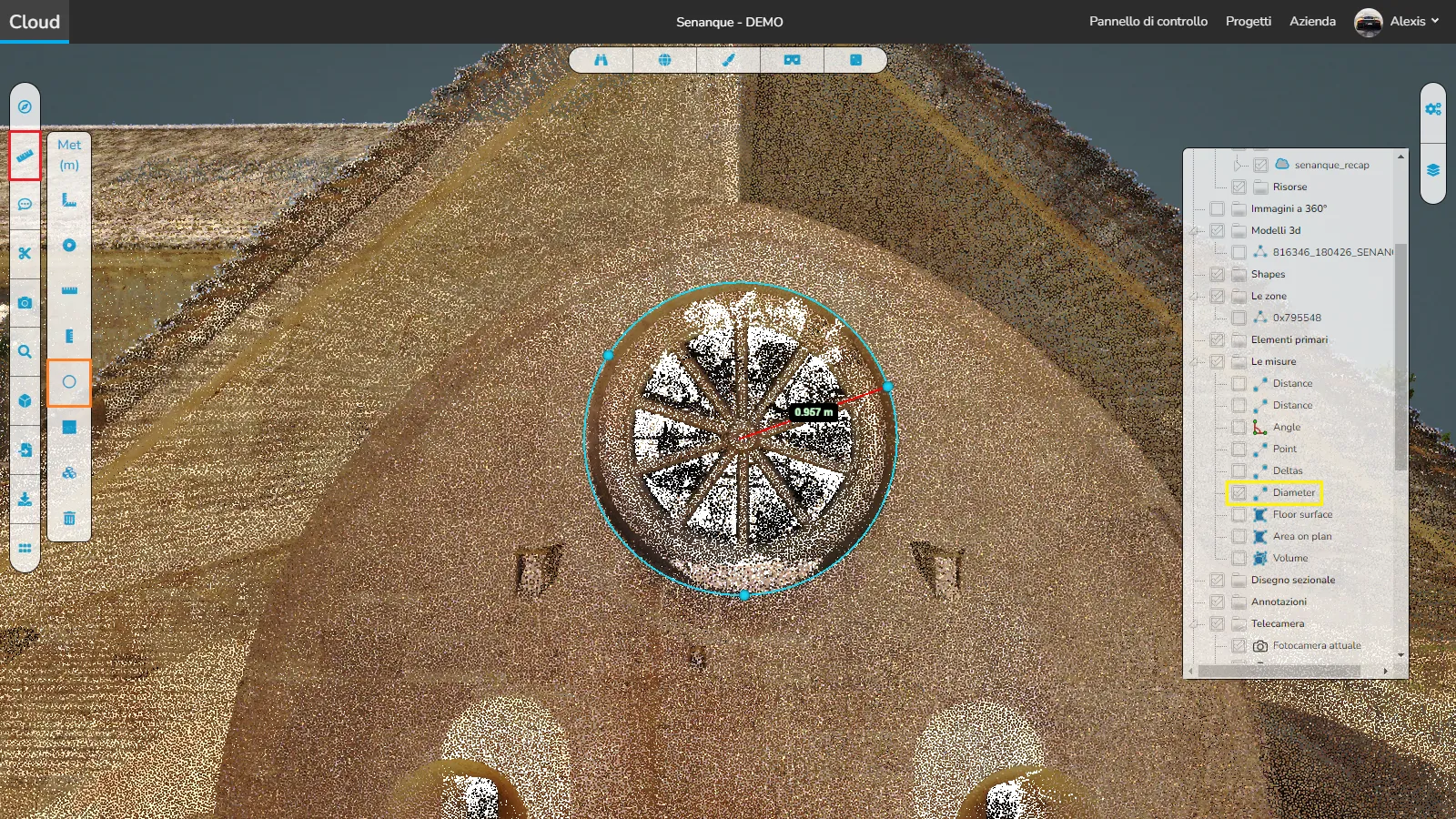The width and height of the screenshot is (1456, 819).
Task: Collapse the Modelli 3d tree node
Action: click(1195, 231)
